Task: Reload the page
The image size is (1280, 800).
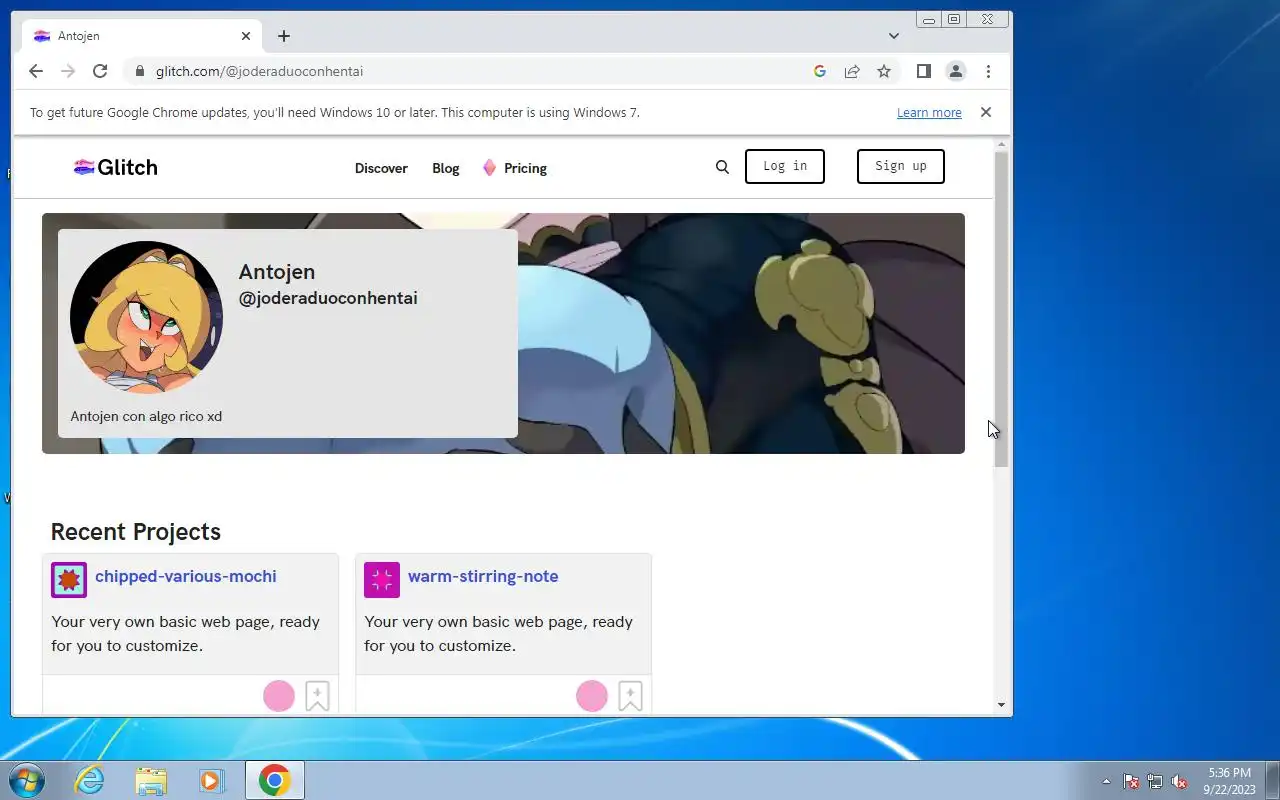Action: point(100,71)
